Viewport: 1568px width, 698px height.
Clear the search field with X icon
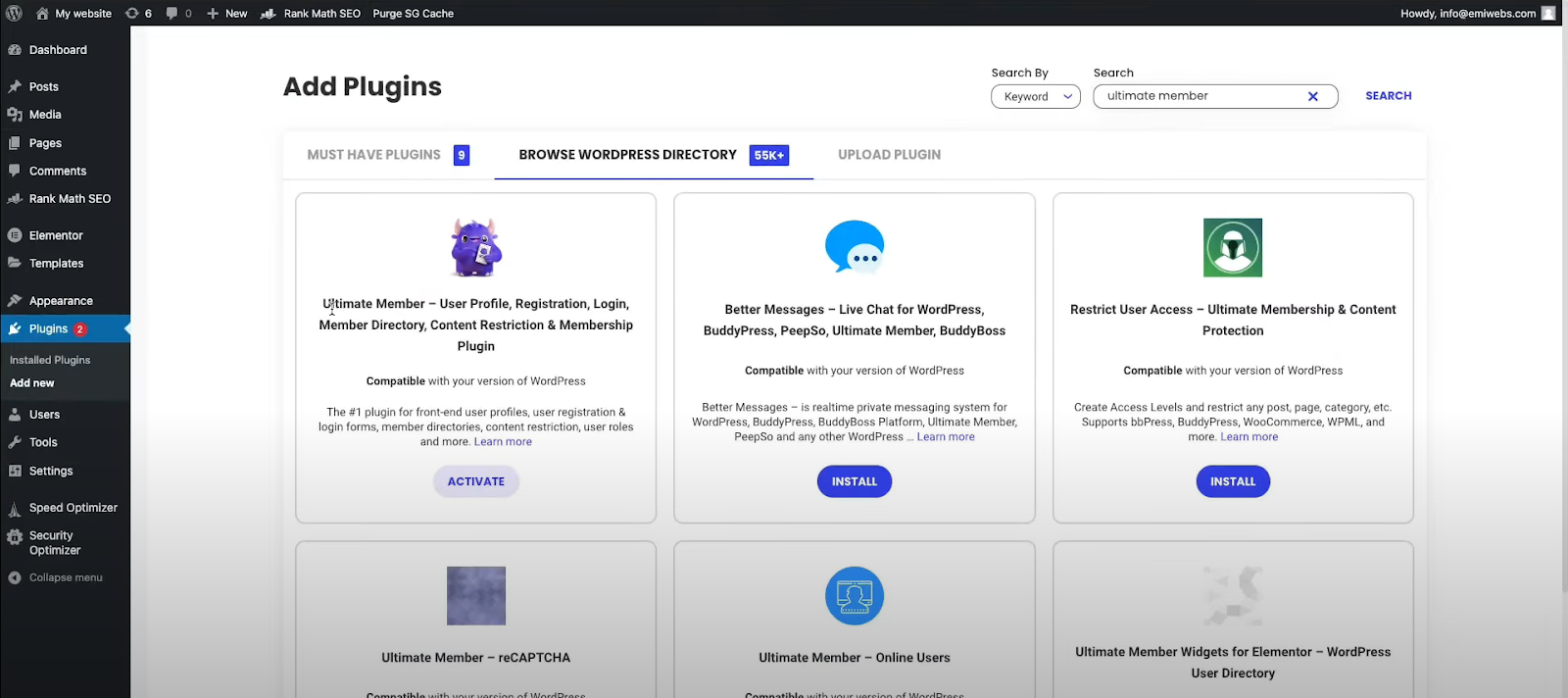[x=1313, y=96]
